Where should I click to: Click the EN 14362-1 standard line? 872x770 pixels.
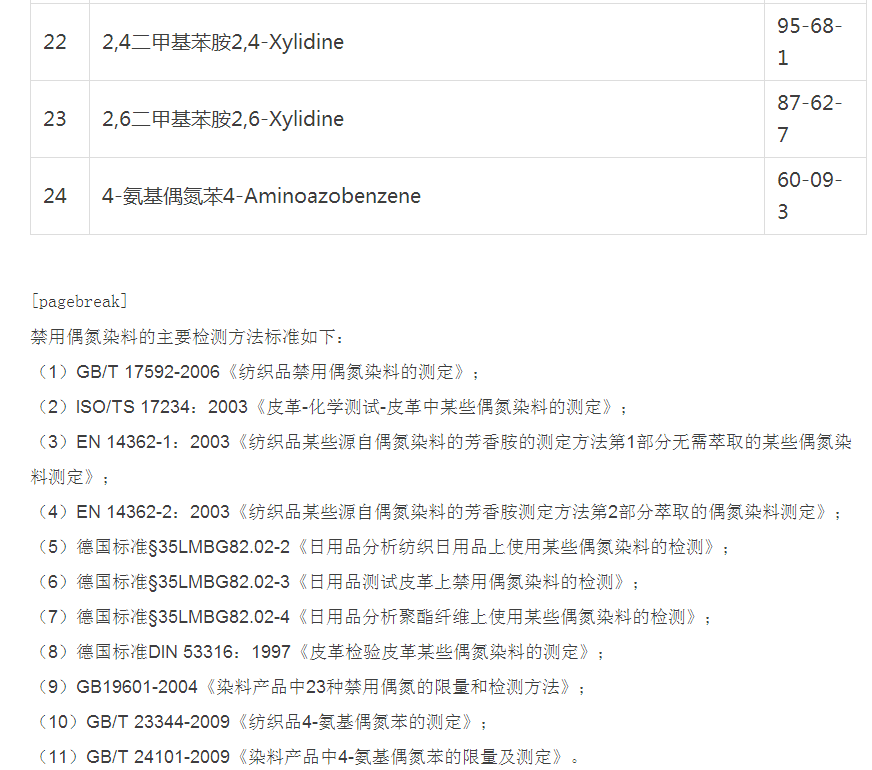[x=440, y=442]
